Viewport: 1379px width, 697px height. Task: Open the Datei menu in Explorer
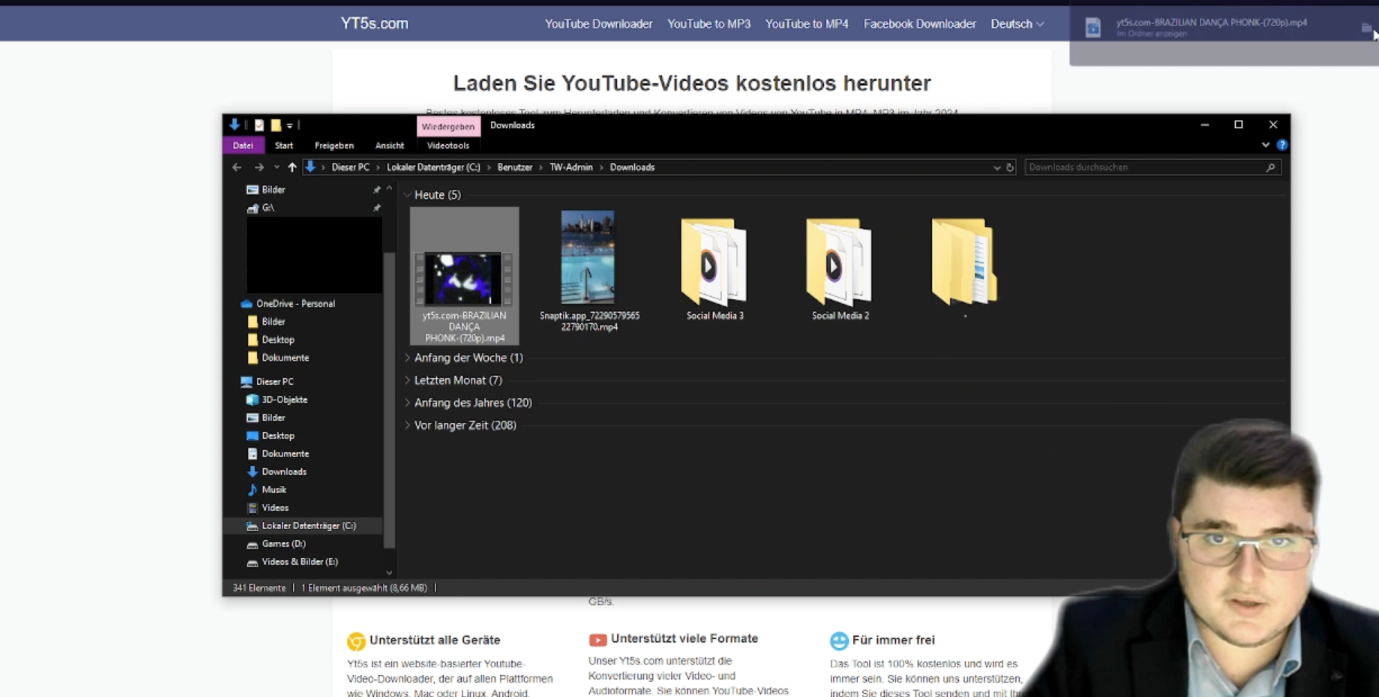243,146
